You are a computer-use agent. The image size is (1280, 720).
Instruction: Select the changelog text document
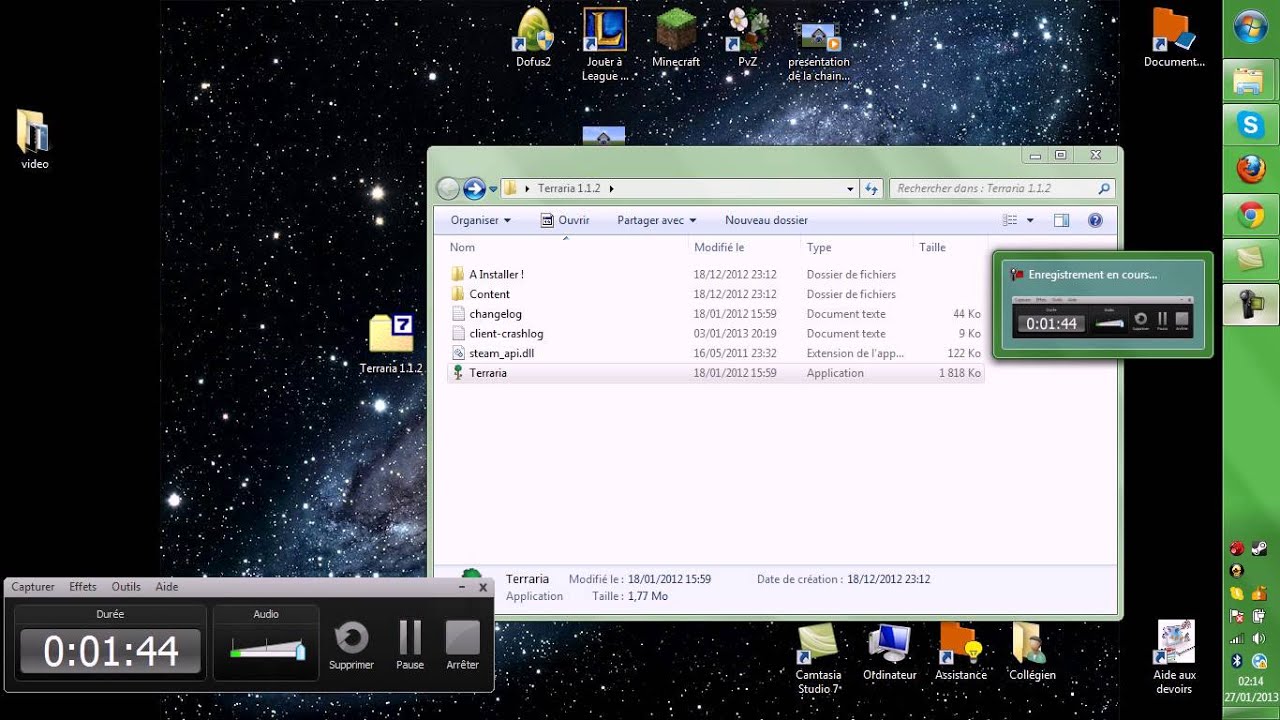(714, 314)
